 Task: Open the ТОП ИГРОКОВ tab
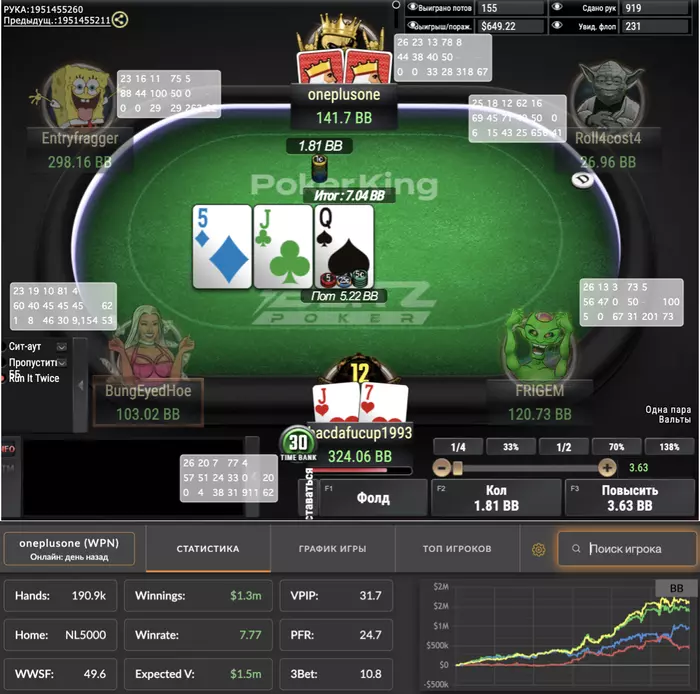tap(457, 549)
